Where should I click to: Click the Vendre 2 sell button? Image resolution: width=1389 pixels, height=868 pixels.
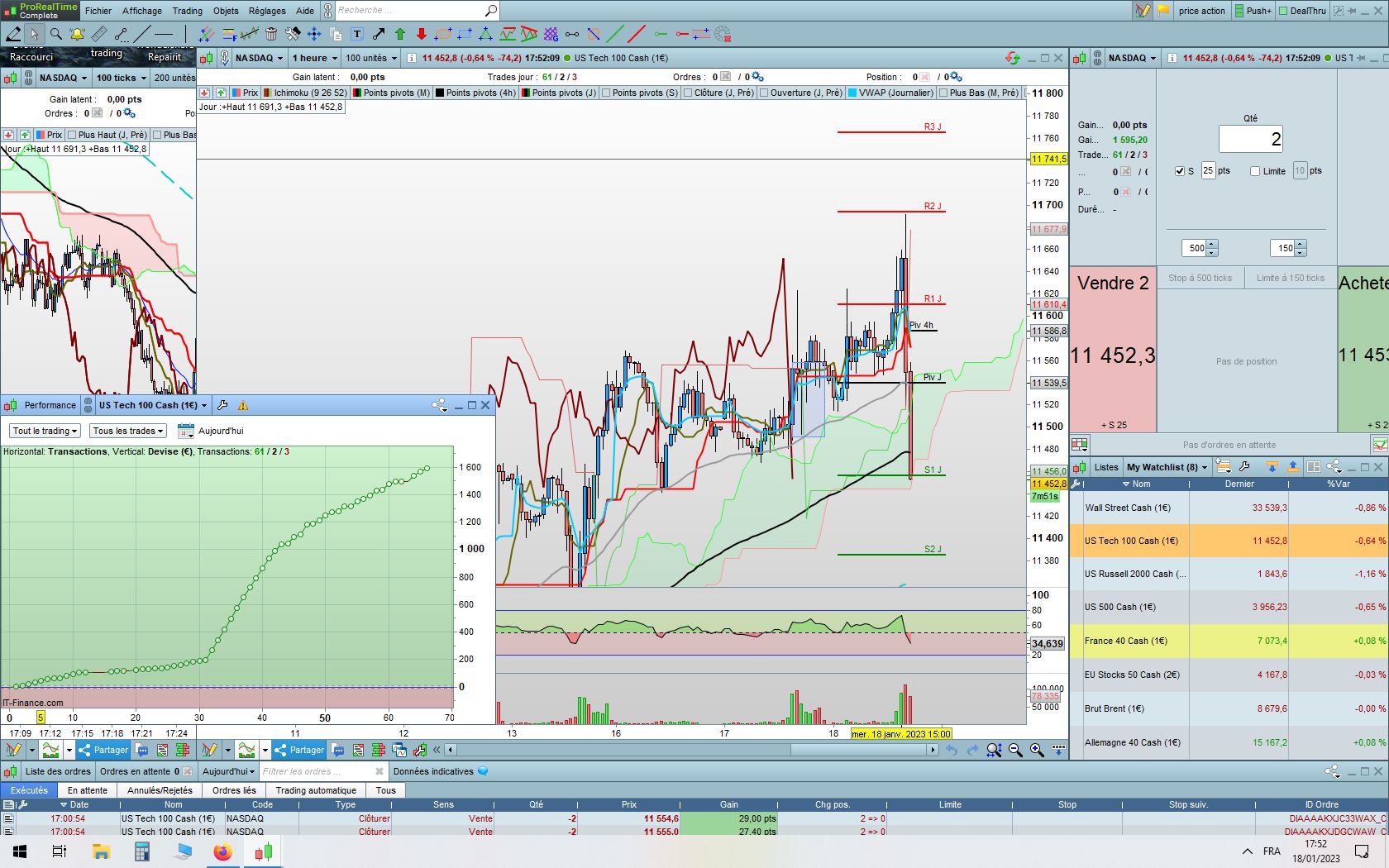tap(1113, 350)
